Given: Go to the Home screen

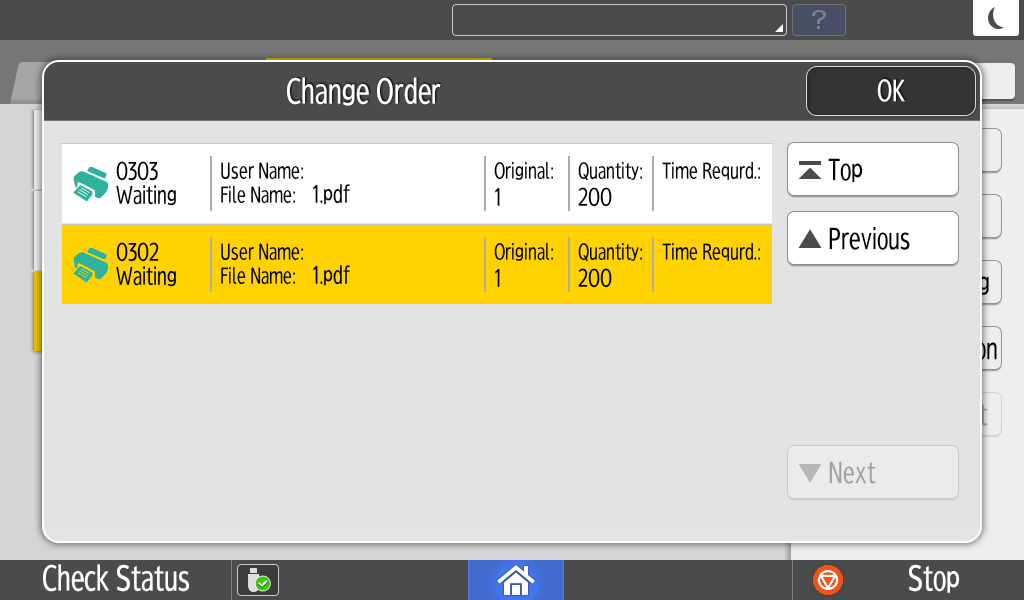Looking at the screenshot, I should click(x=515, y=579).
